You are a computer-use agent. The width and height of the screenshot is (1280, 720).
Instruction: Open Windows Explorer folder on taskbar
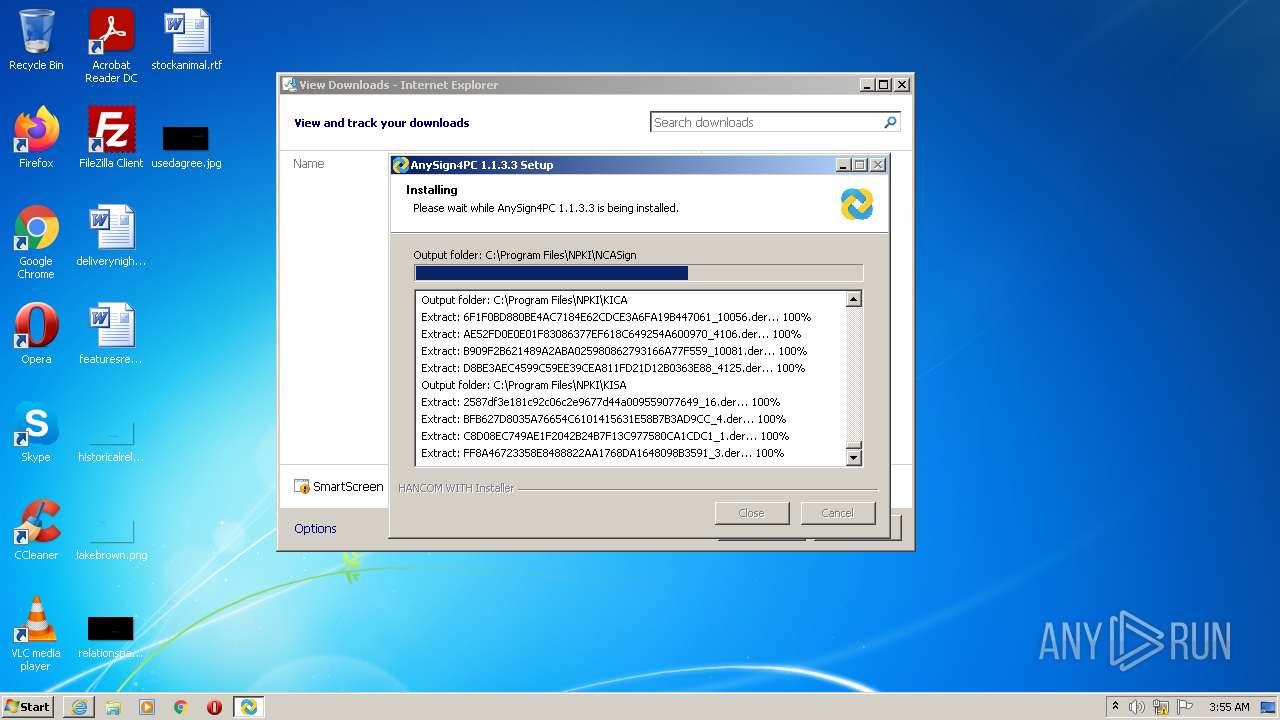113,707
